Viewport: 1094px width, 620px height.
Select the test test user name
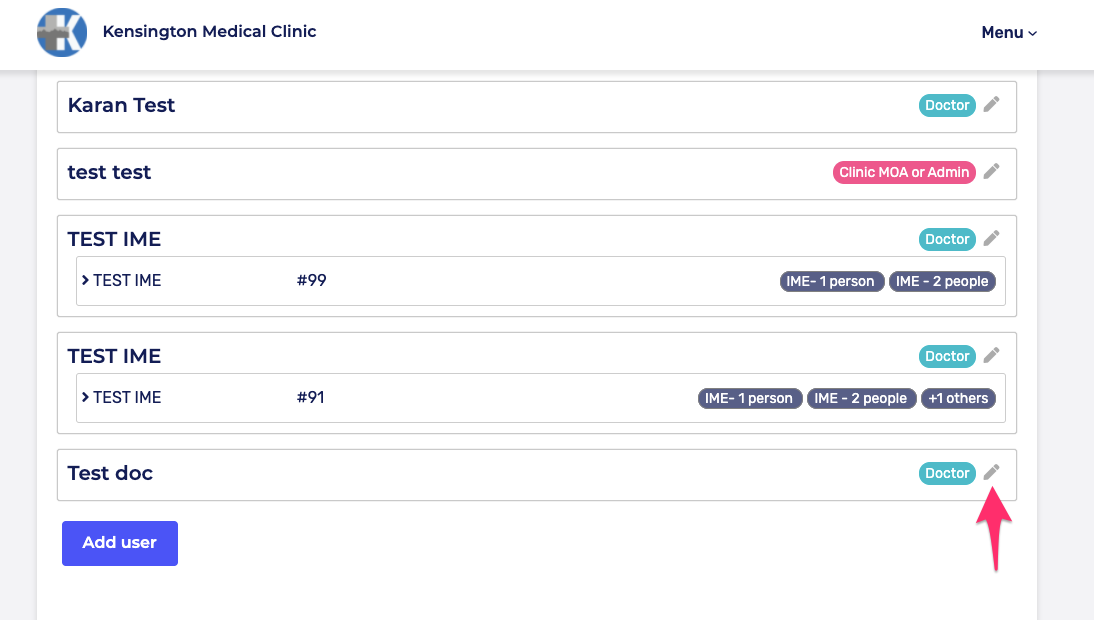coord(109,172)
